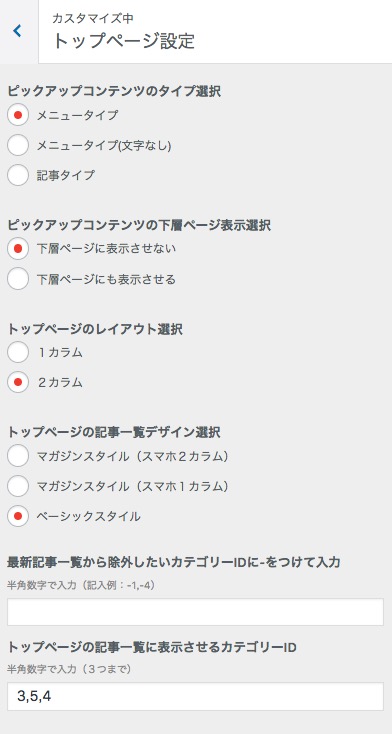Viewport: 392px width, 734px height.
Task: Select the 記事タイプ radio option
Action: (18, 176)
